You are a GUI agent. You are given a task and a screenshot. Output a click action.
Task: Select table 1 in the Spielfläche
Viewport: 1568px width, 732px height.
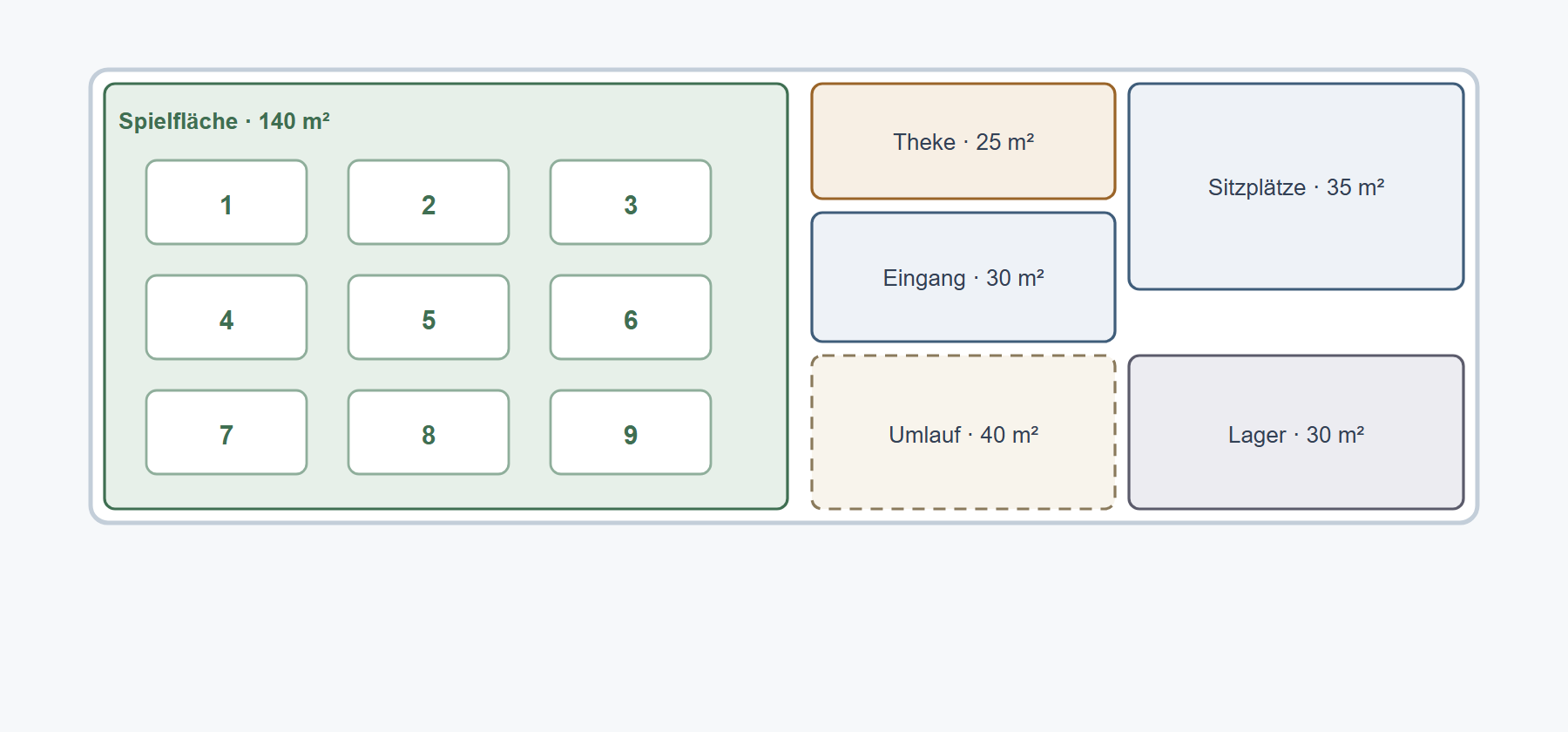(226, 202)
